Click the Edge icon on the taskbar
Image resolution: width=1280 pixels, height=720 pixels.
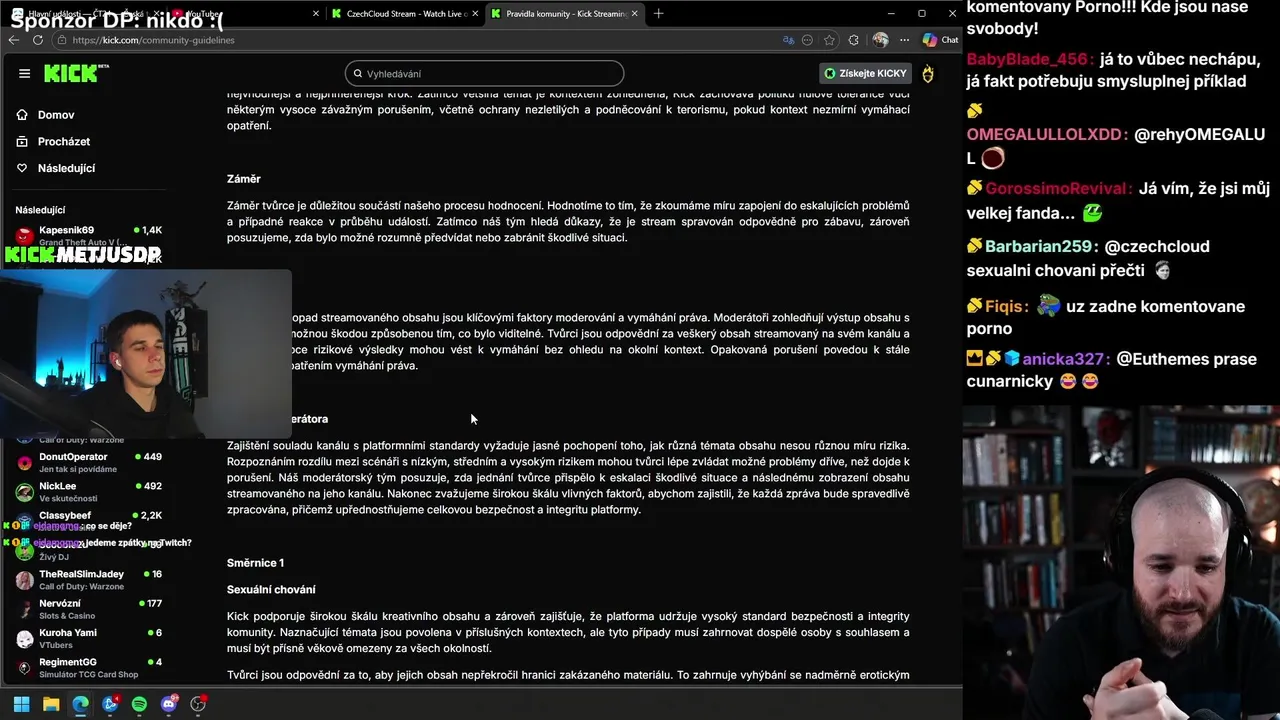click(80, 704)
